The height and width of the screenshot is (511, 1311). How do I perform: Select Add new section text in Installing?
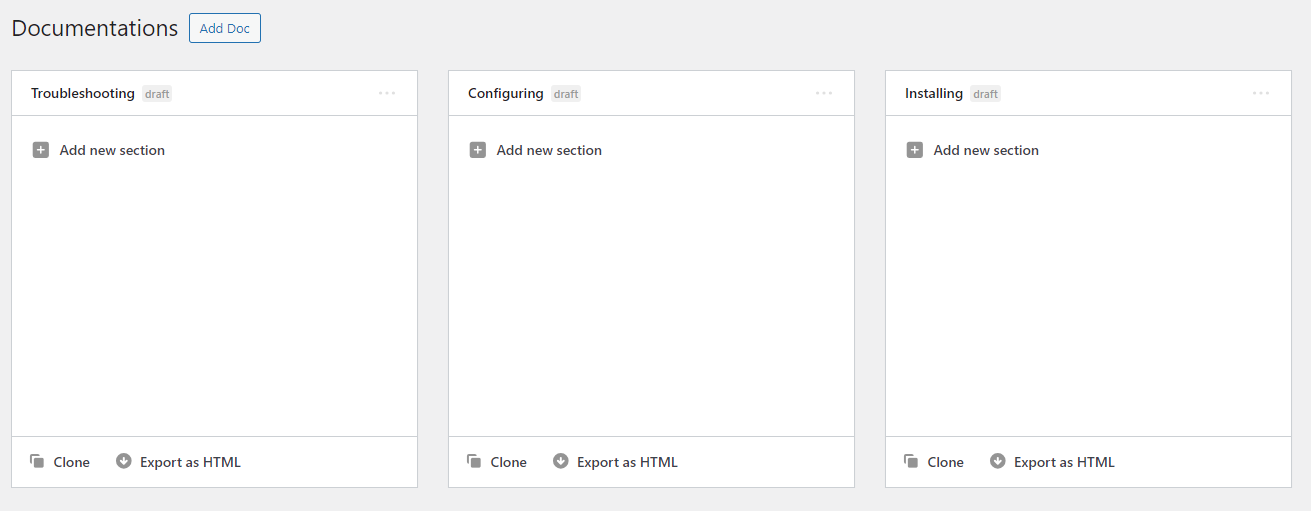tap(986, 150)
